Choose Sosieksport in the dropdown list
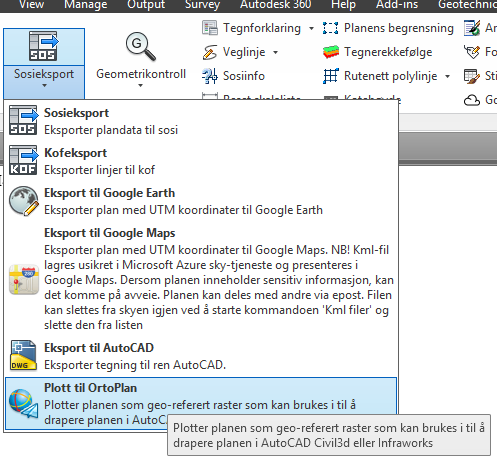Image resolution: width=497 pixels, height=467 pixels. point(201,121)
